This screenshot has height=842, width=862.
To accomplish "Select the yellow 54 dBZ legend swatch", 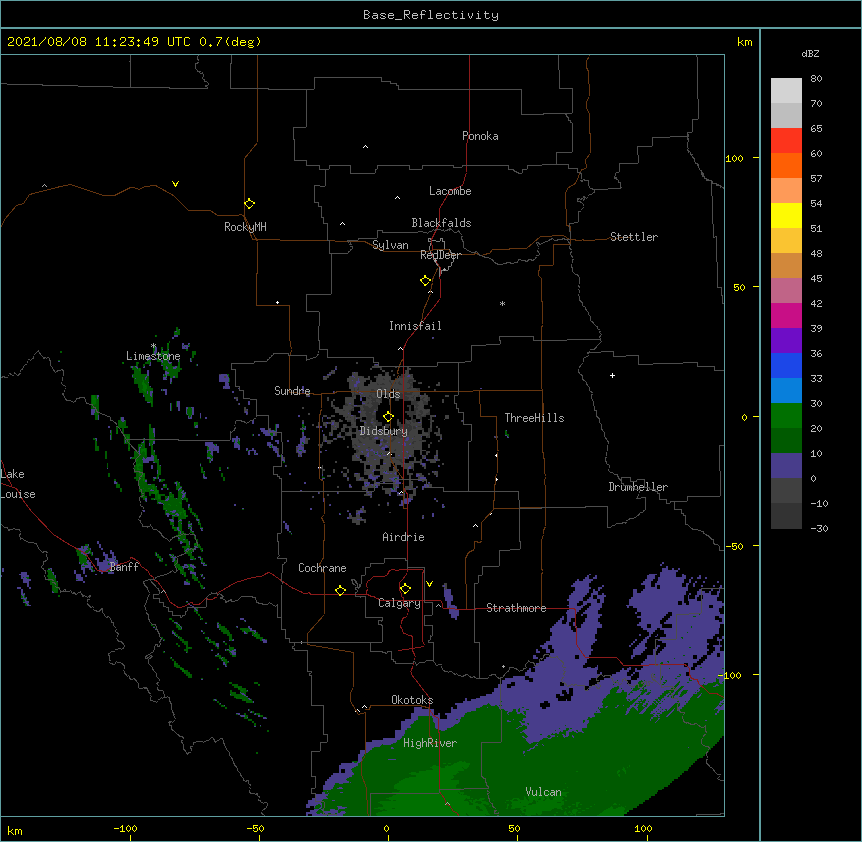I will tap(786, 215).
